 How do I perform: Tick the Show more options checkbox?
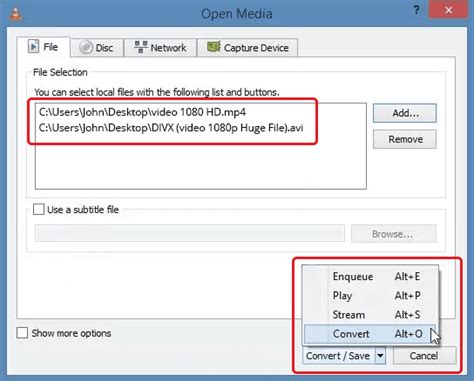click(22, 333)
